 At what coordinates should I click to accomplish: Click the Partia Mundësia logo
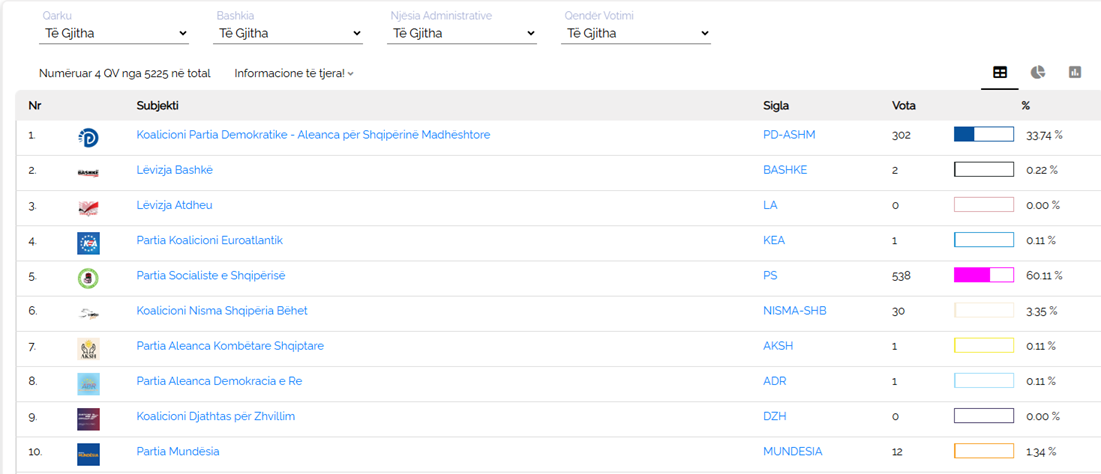point(88,454)
